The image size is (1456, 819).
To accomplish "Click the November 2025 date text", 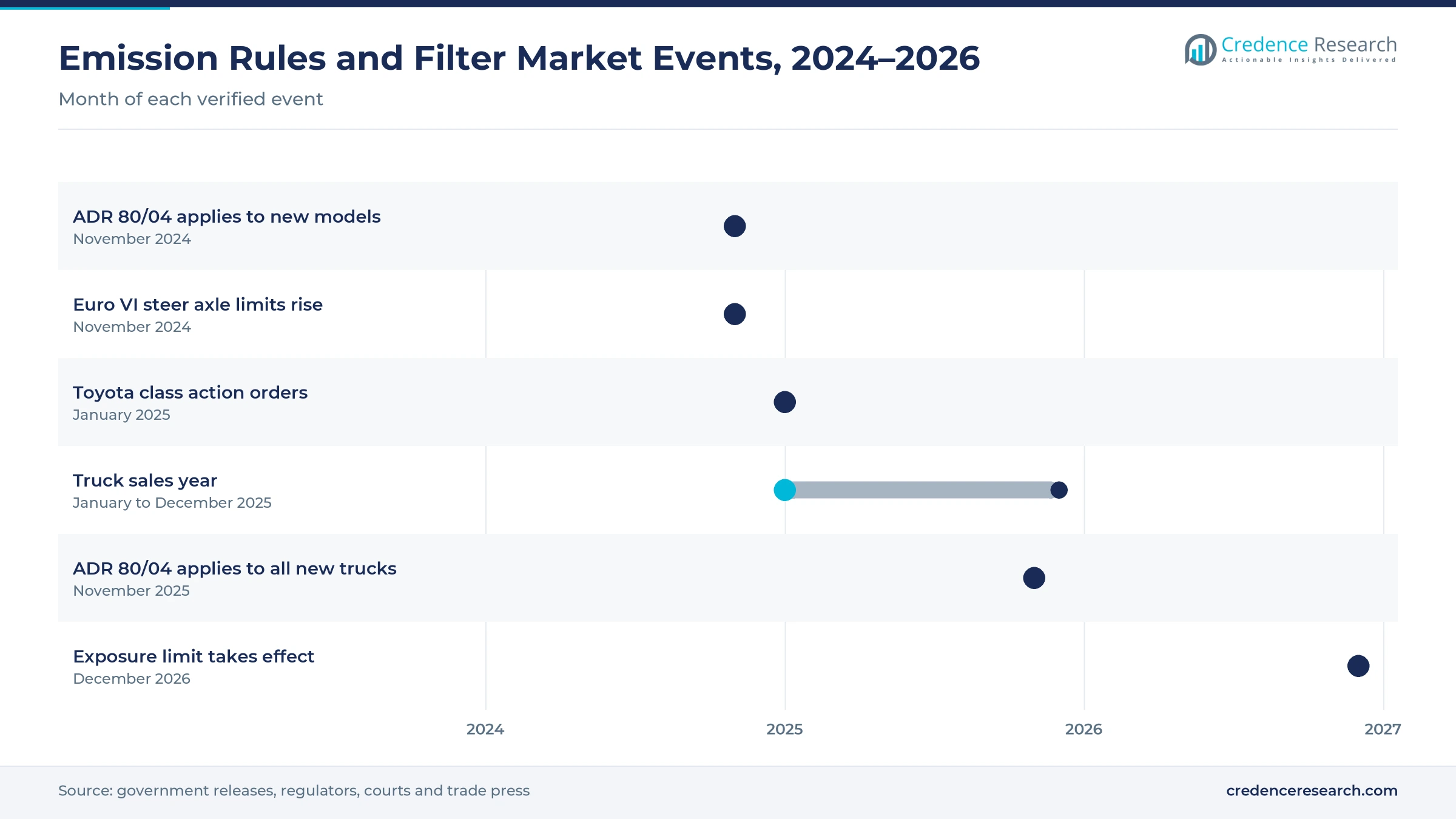I will point(131,591).
